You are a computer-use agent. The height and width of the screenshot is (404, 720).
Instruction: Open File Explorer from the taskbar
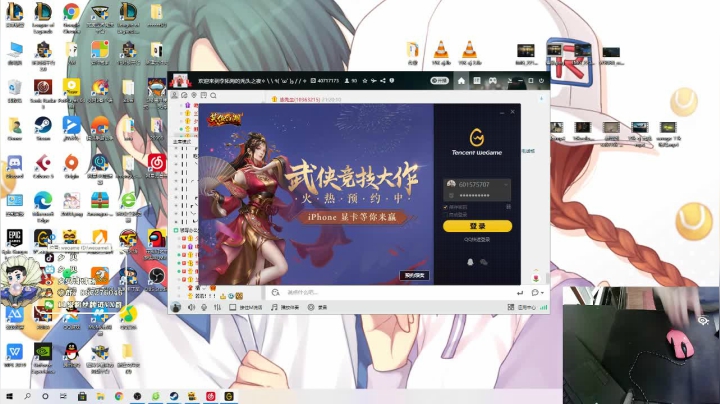[101, 396]
